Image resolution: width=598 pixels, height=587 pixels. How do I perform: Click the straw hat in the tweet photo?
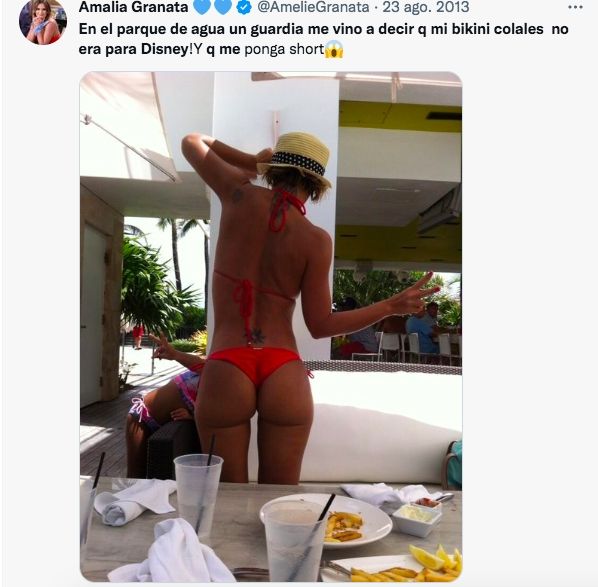tap(296, 158)
